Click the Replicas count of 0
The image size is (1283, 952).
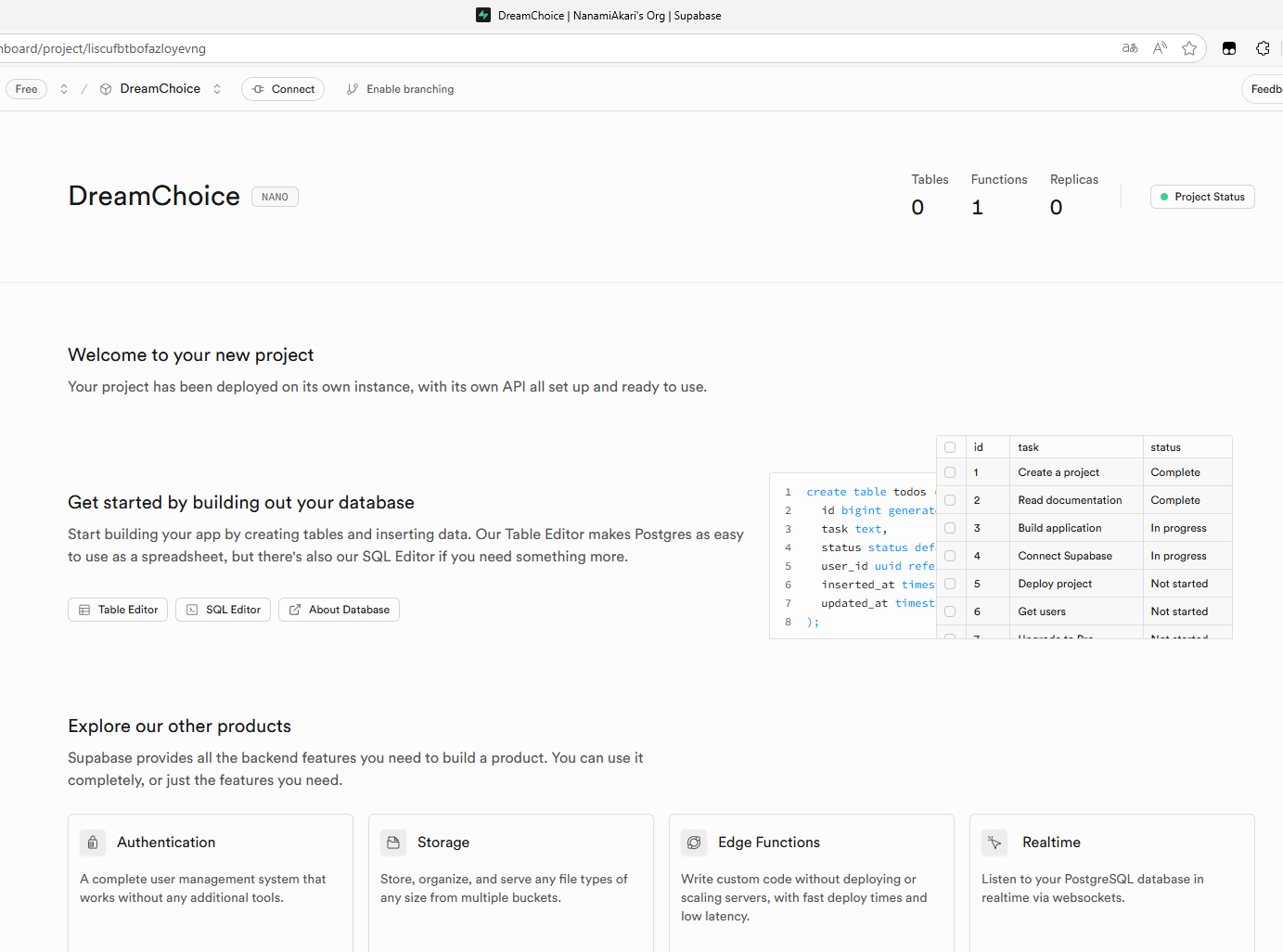[x=1057, y=208]
